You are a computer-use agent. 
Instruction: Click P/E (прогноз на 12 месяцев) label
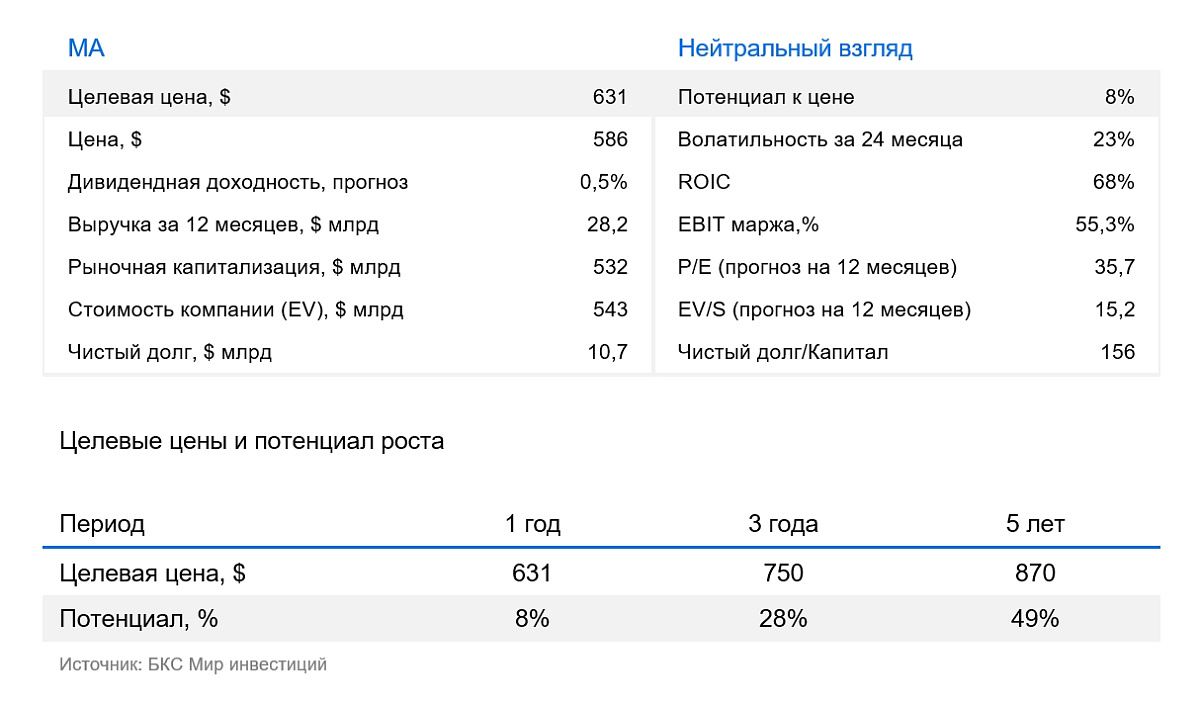click(x=817, y=267)
